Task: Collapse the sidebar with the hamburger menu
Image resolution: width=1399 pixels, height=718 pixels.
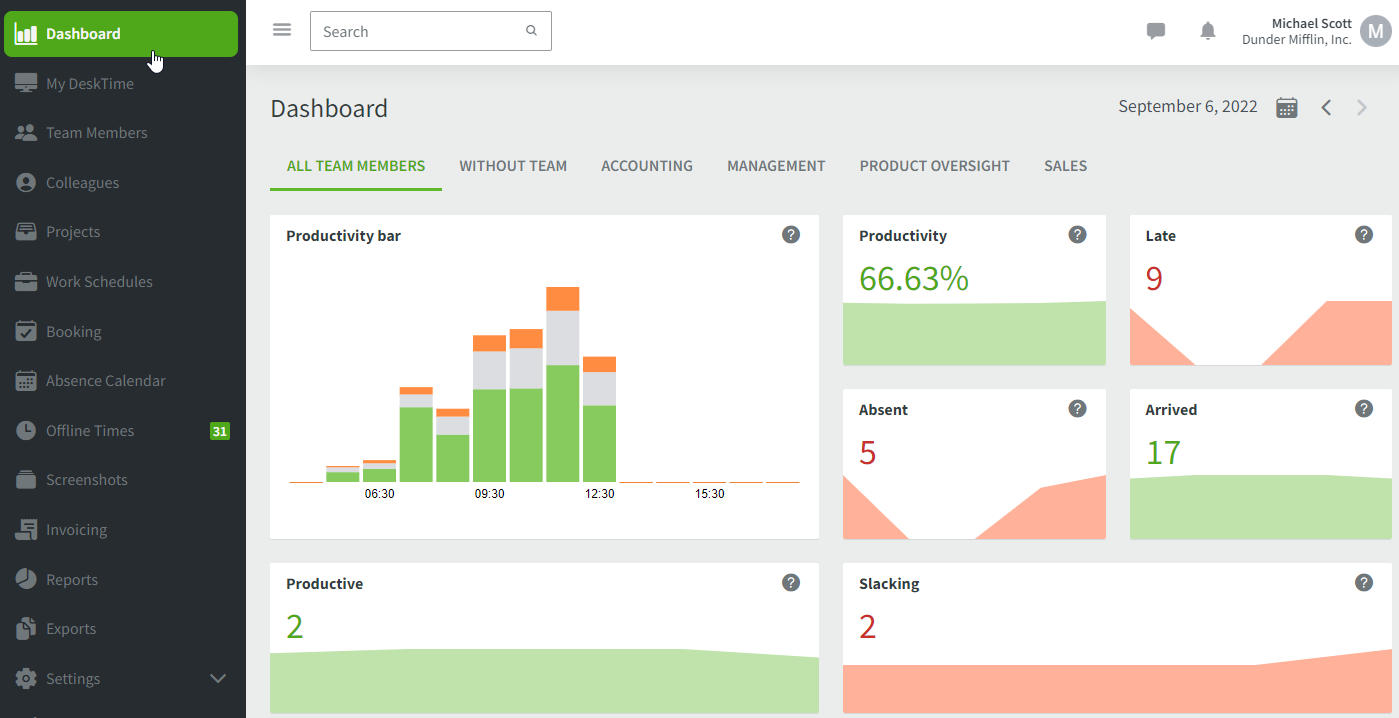Action: [x=281, y=29]
